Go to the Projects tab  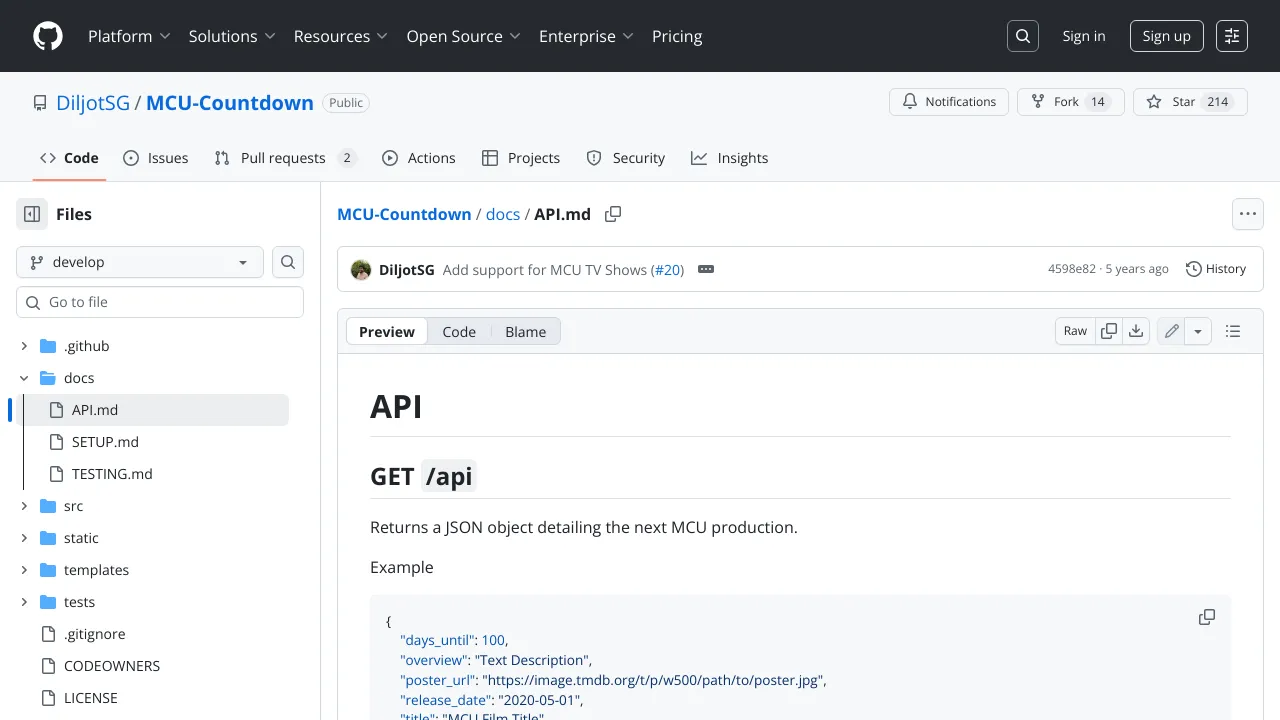coord(520,158)
